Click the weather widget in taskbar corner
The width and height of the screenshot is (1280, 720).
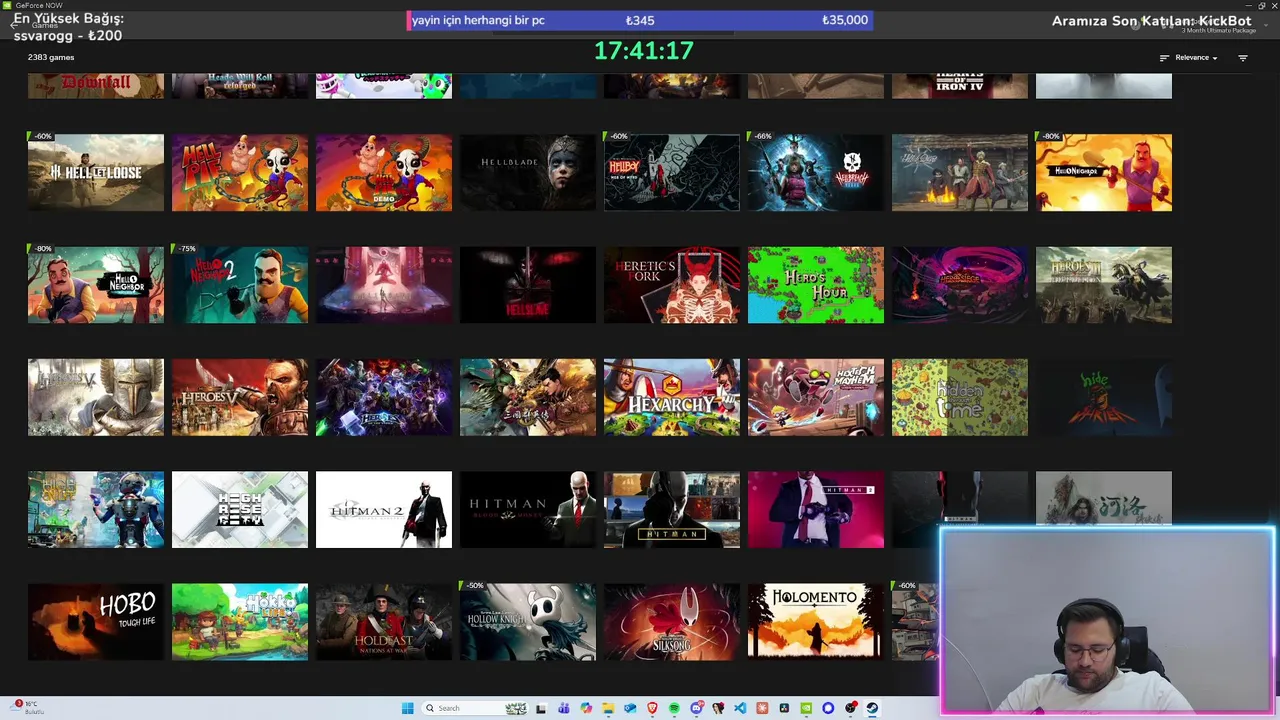(x=29, y=708)
